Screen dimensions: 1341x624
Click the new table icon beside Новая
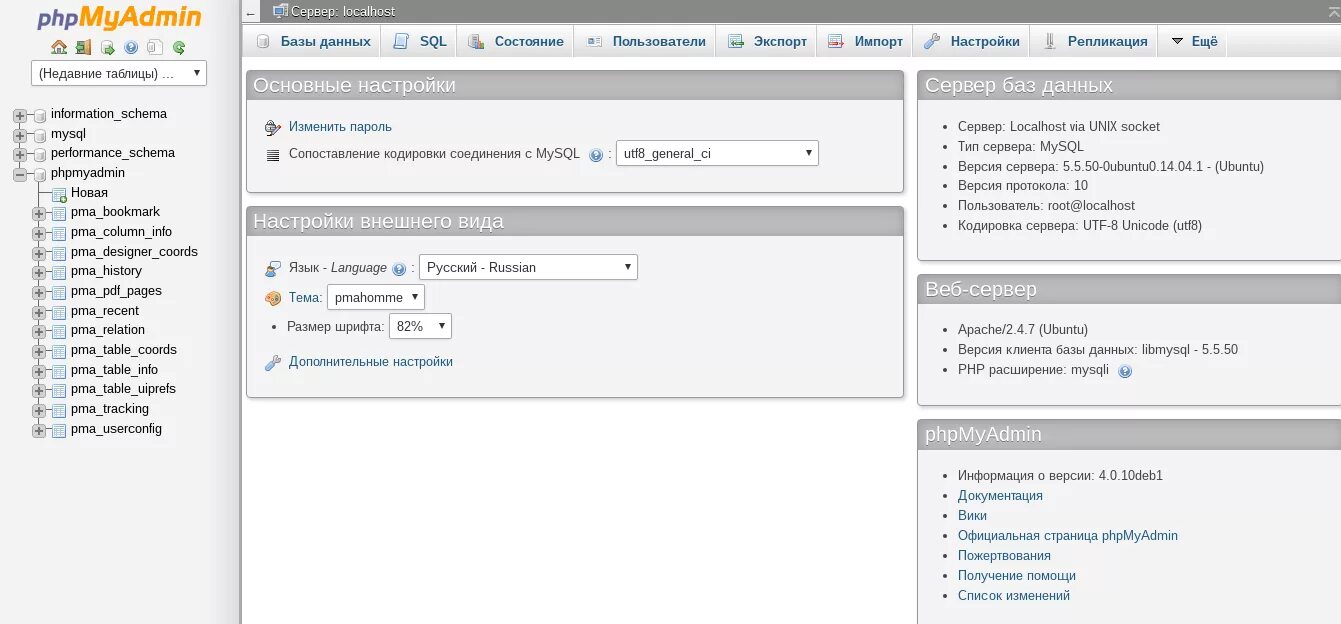pyautogui.click(x=59, y=193)
